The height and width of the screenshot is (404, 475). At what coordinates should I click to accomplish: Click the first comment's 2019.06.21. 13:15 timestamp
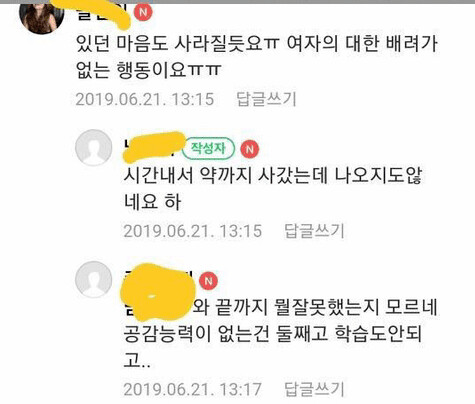point(144,99)
